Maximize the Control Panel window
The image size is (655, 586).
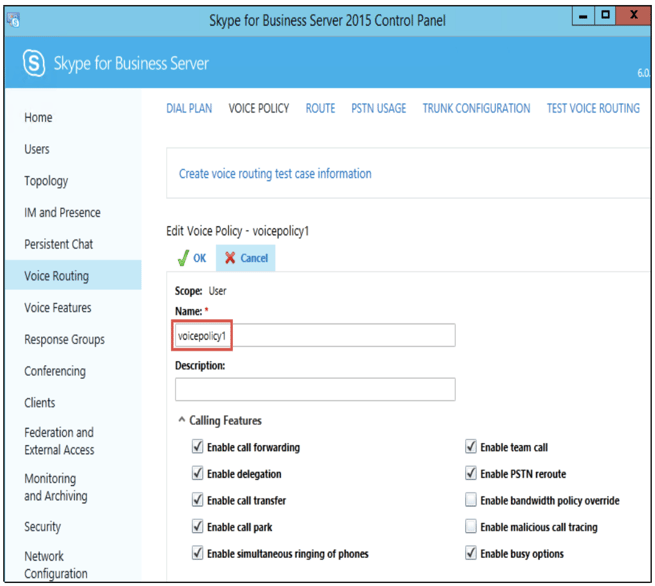[605, 16]
